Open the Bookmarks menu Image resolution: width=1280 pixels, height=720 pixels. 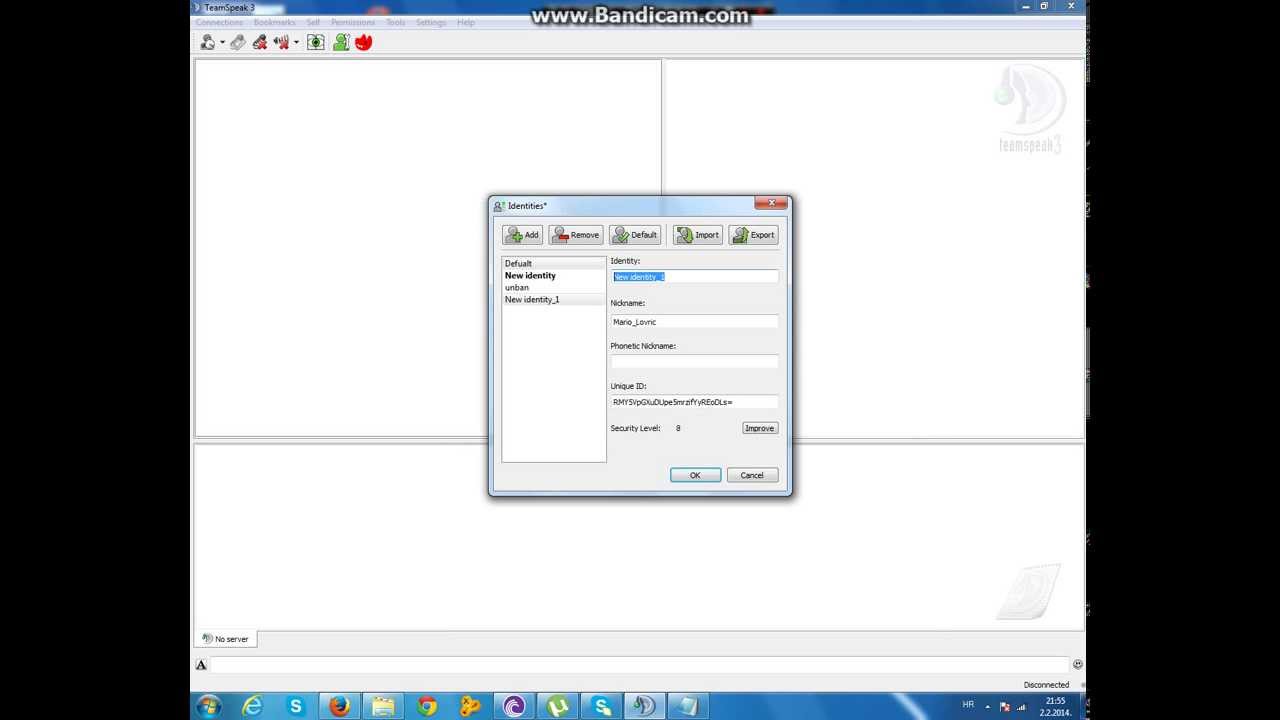[x=274, y=22]
